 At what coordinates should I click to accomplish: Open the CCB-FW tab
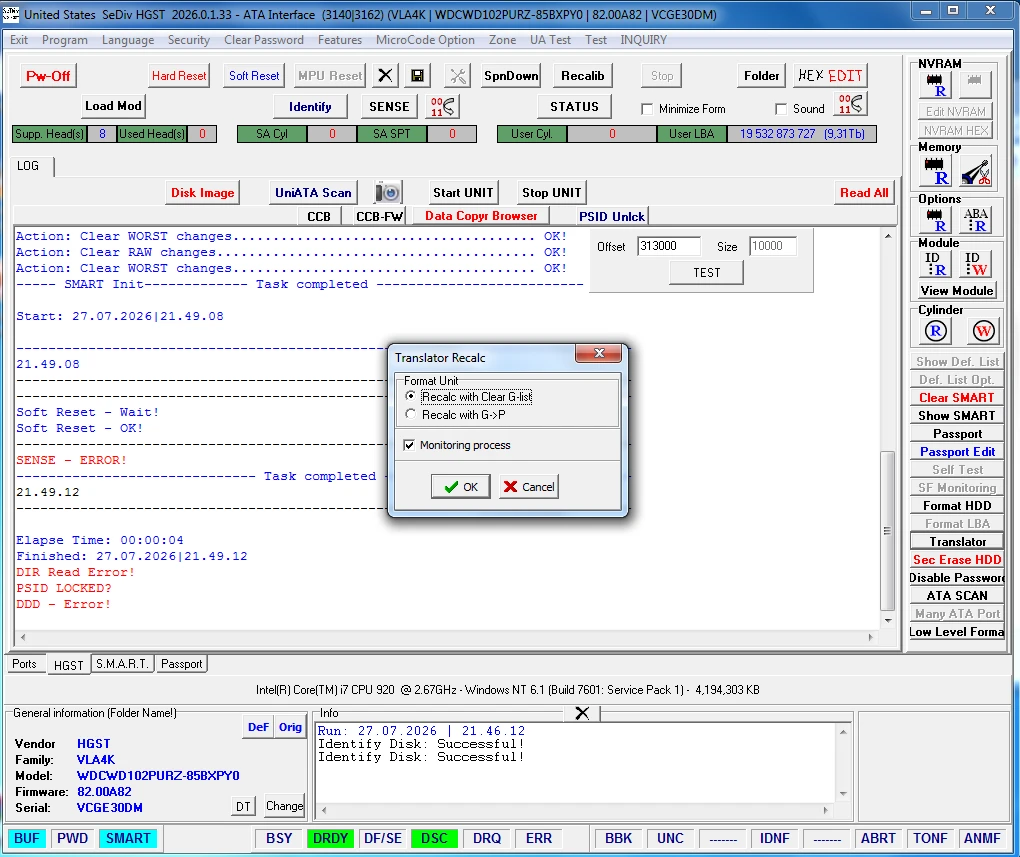(x=379, y=216)
